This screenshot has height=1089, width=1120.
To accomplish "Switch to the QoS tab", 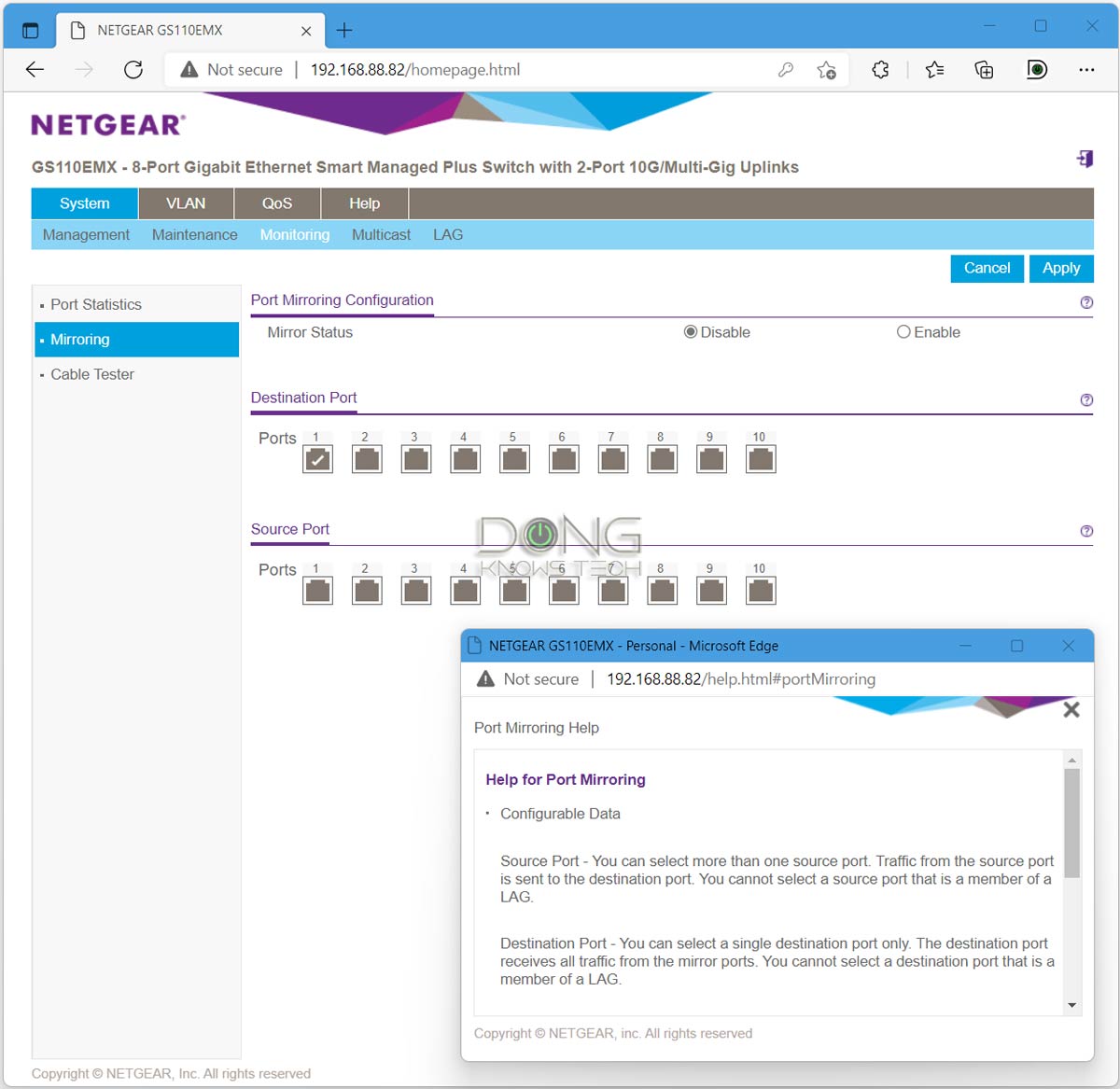I will click(x=276, y=203).
